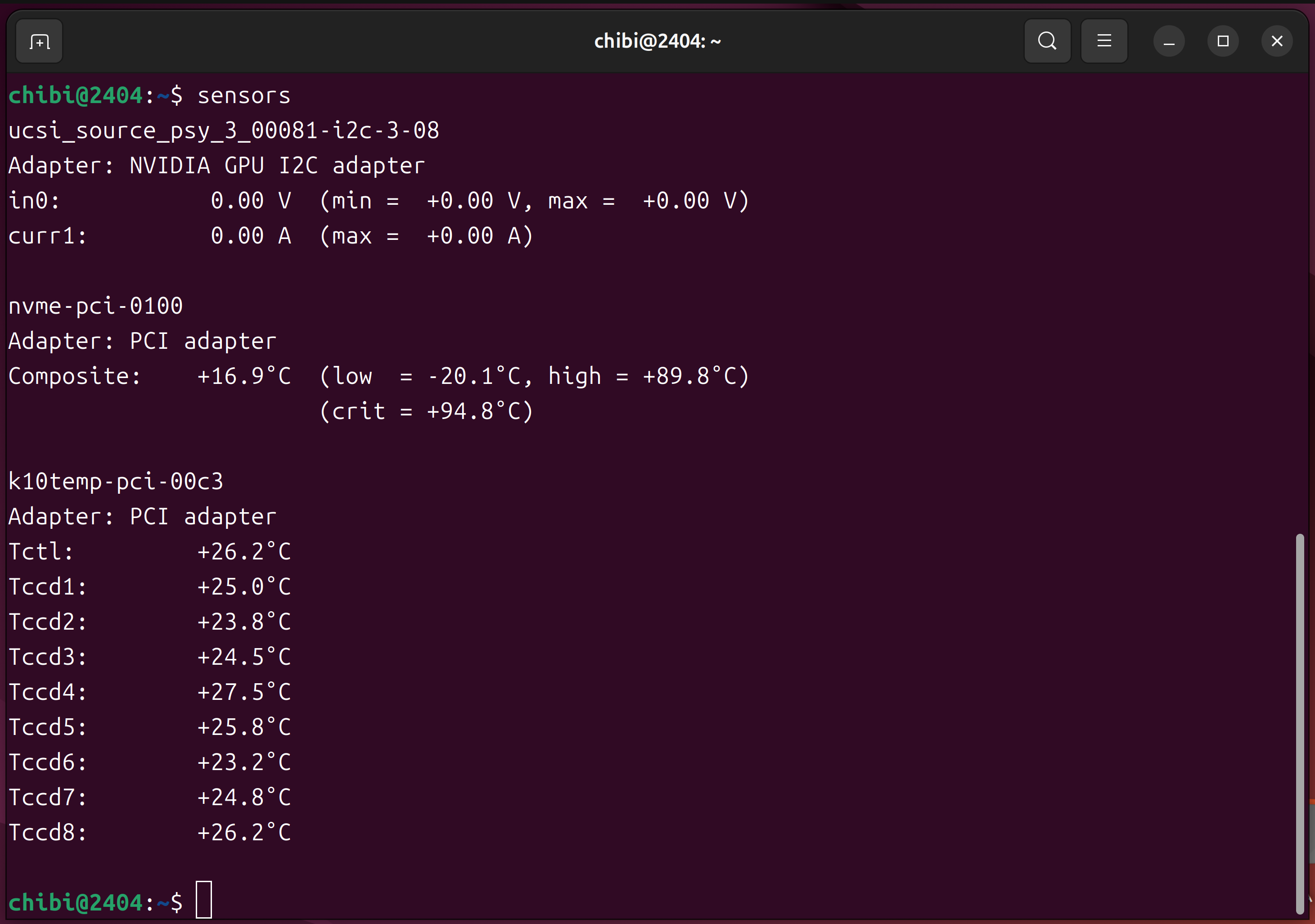Screen dimensions: 1315x924
Task: Click the k10temp-pci-00c3 device heading
Action: [116, 481]
